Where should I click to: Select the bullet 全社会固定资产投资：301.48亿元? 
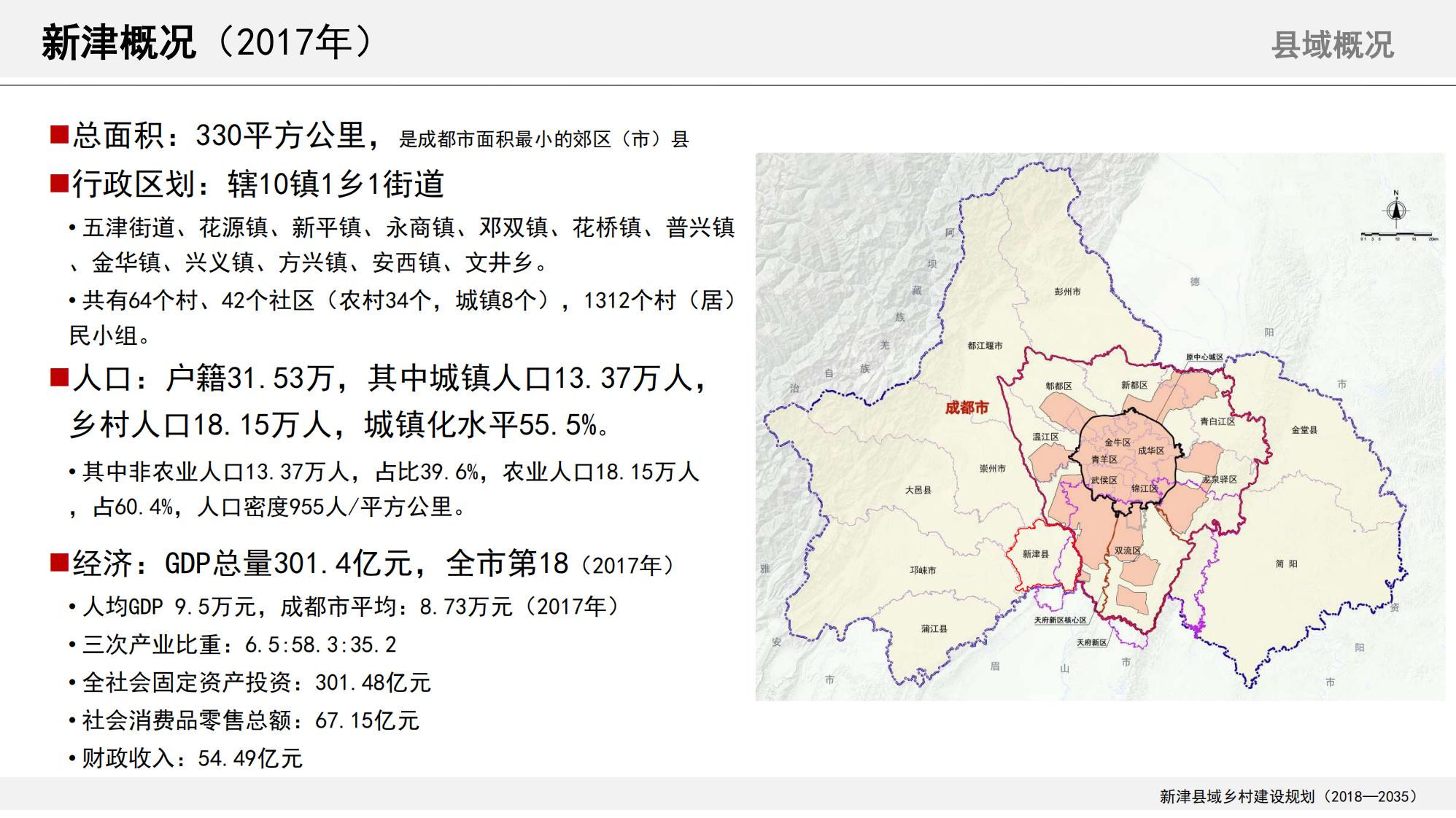[250, 682]
